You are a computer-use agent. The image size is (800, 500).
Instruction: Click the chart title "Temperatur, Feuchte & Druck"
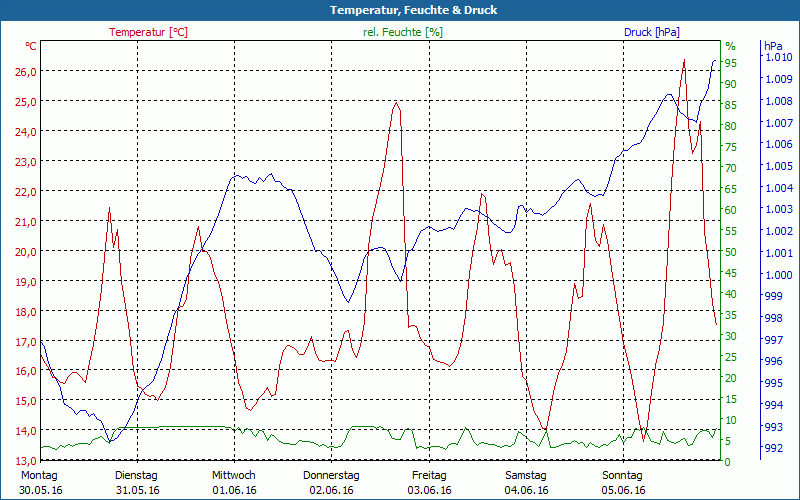pyautogui.click(x=400, y=10)
